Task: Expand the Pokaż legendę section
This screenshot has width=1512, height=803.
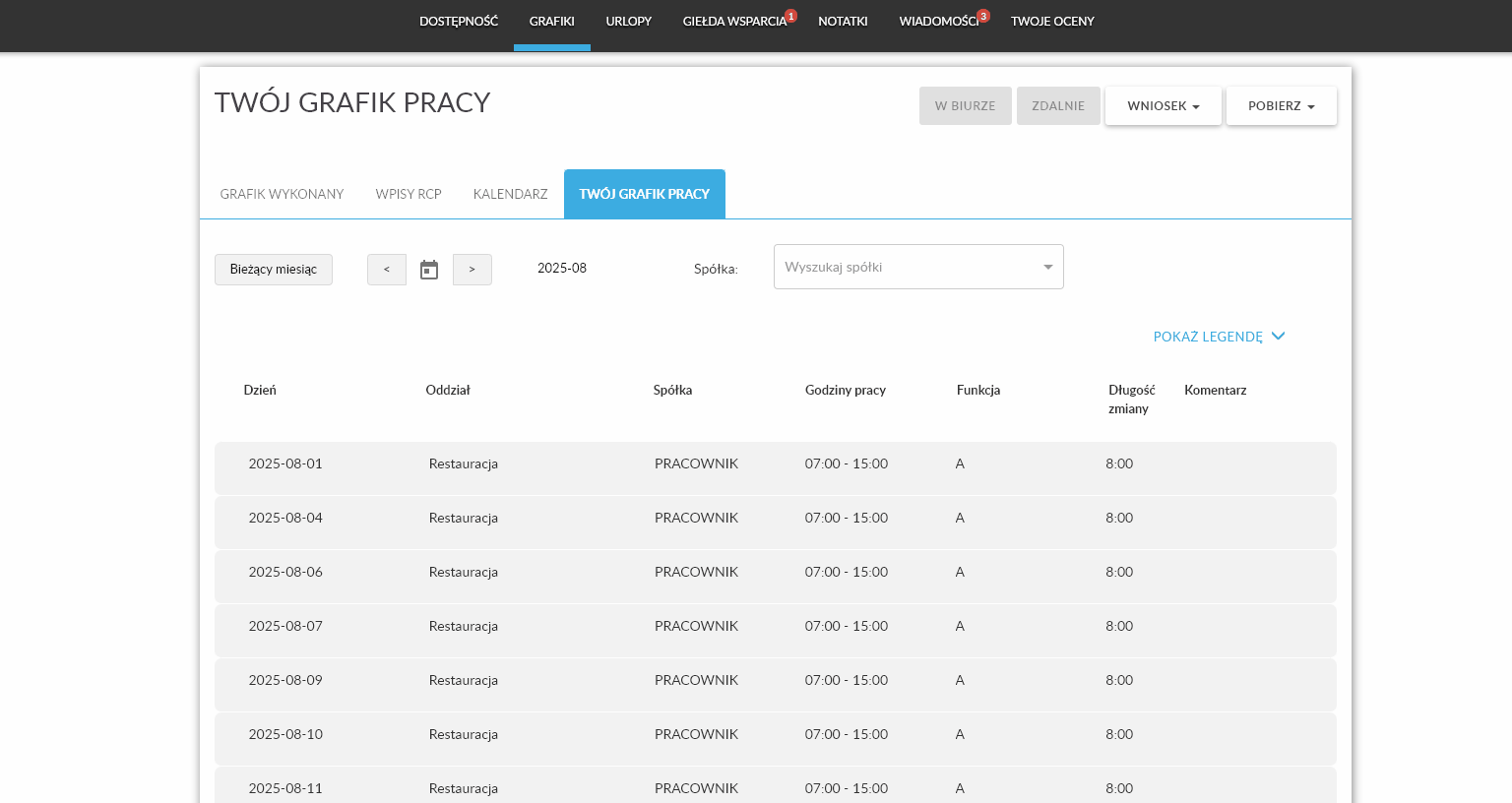Action: pyautogui.click(x=1219, y=337)
